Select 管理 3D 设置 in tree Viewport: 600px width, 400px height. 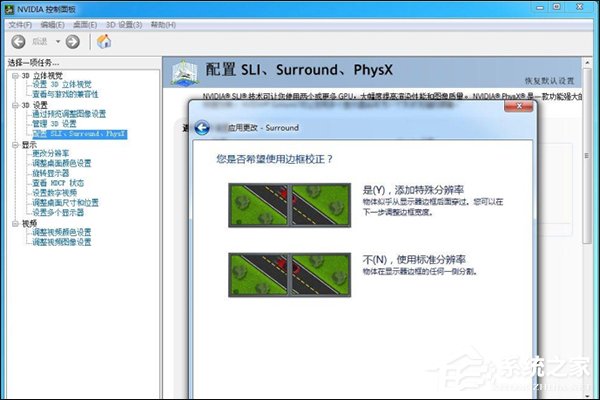point(54,124)
